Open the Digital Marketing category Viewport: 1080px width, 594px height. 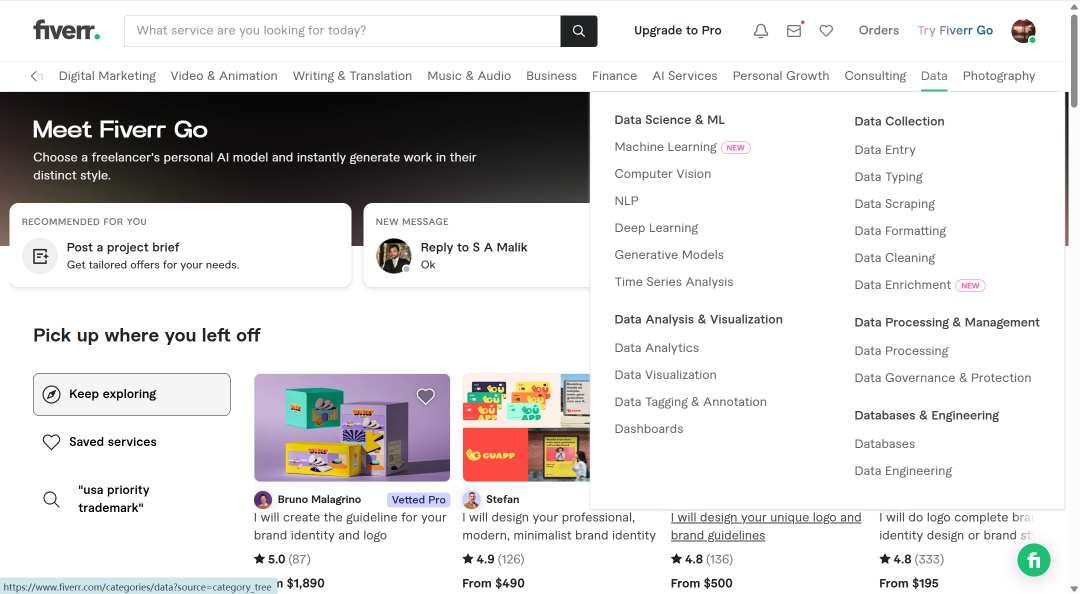107,76
